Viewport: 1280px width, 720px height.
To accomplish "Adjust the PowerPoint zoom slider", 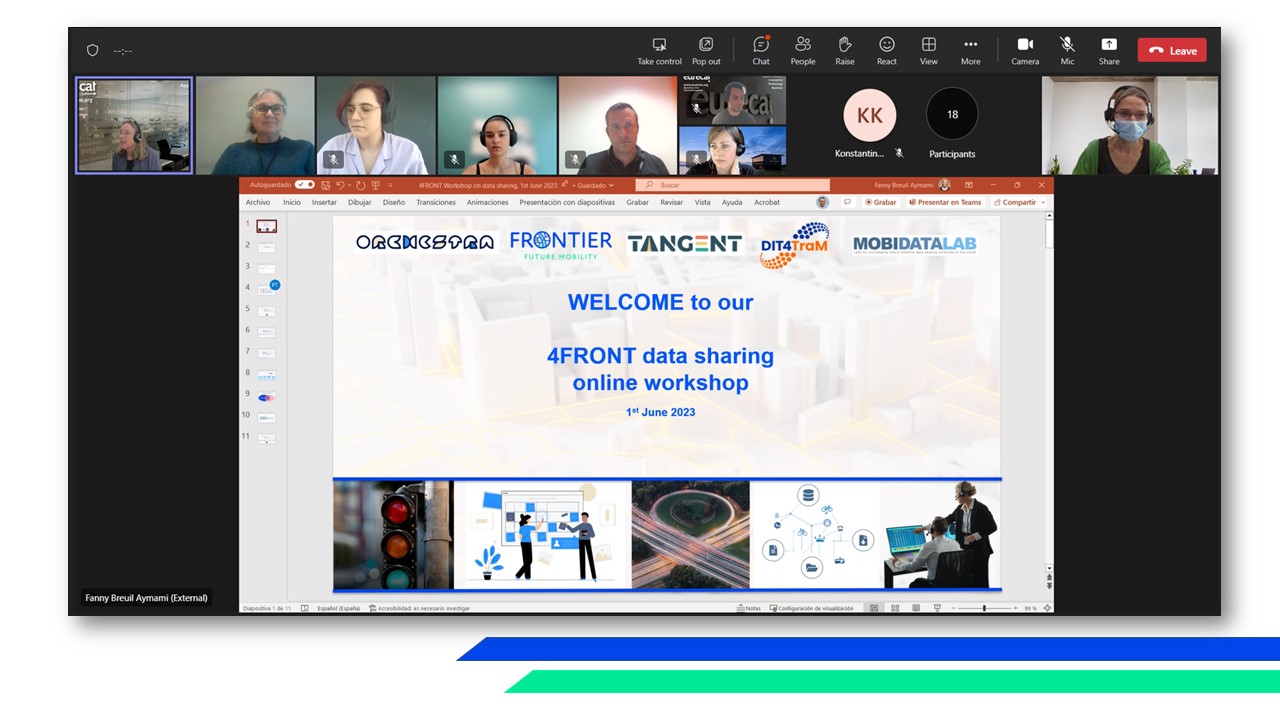I will click(984, 608).
